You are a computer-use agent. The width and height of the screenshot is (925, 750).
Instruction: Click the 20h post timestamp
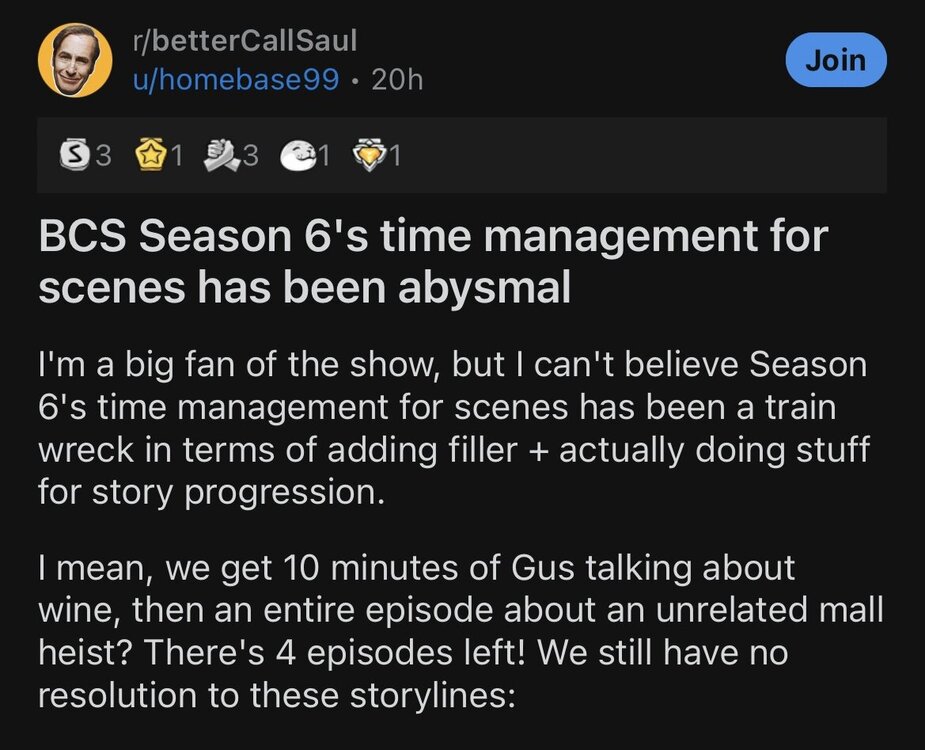coord(397,79)
